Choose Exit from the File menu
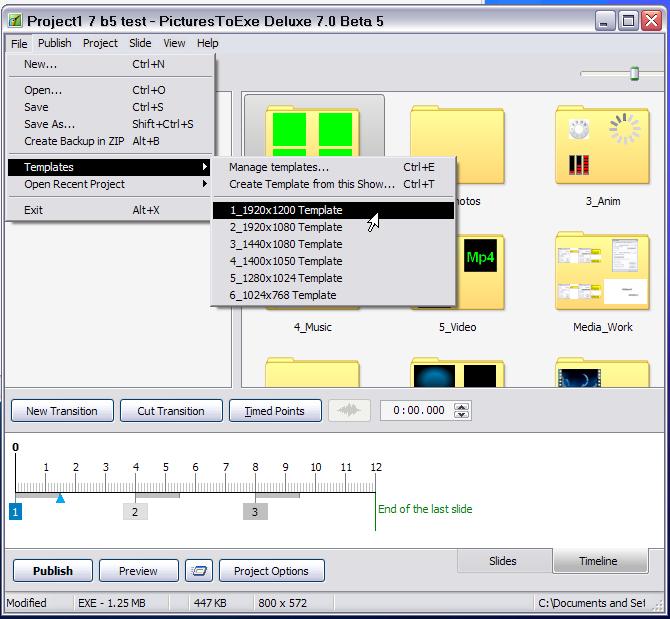 (x=110, y=210)
